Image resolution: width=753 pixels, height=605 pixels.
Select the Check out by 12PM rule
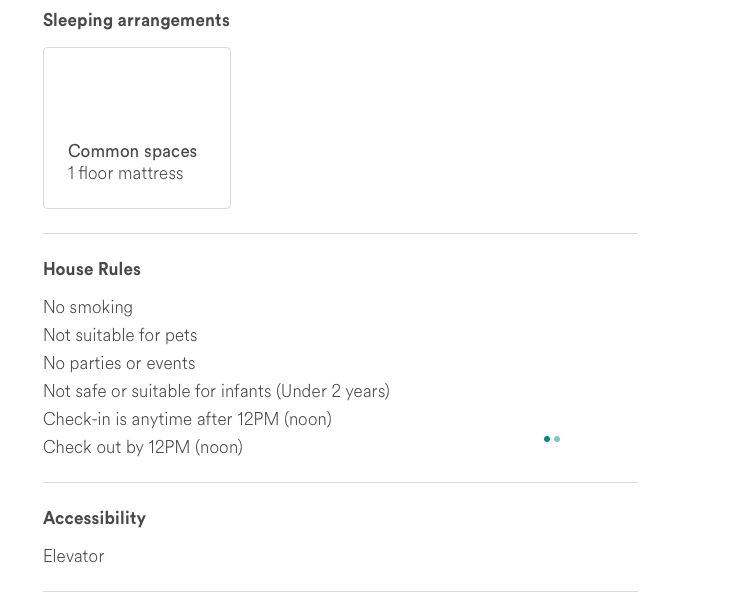coord(143,447)
